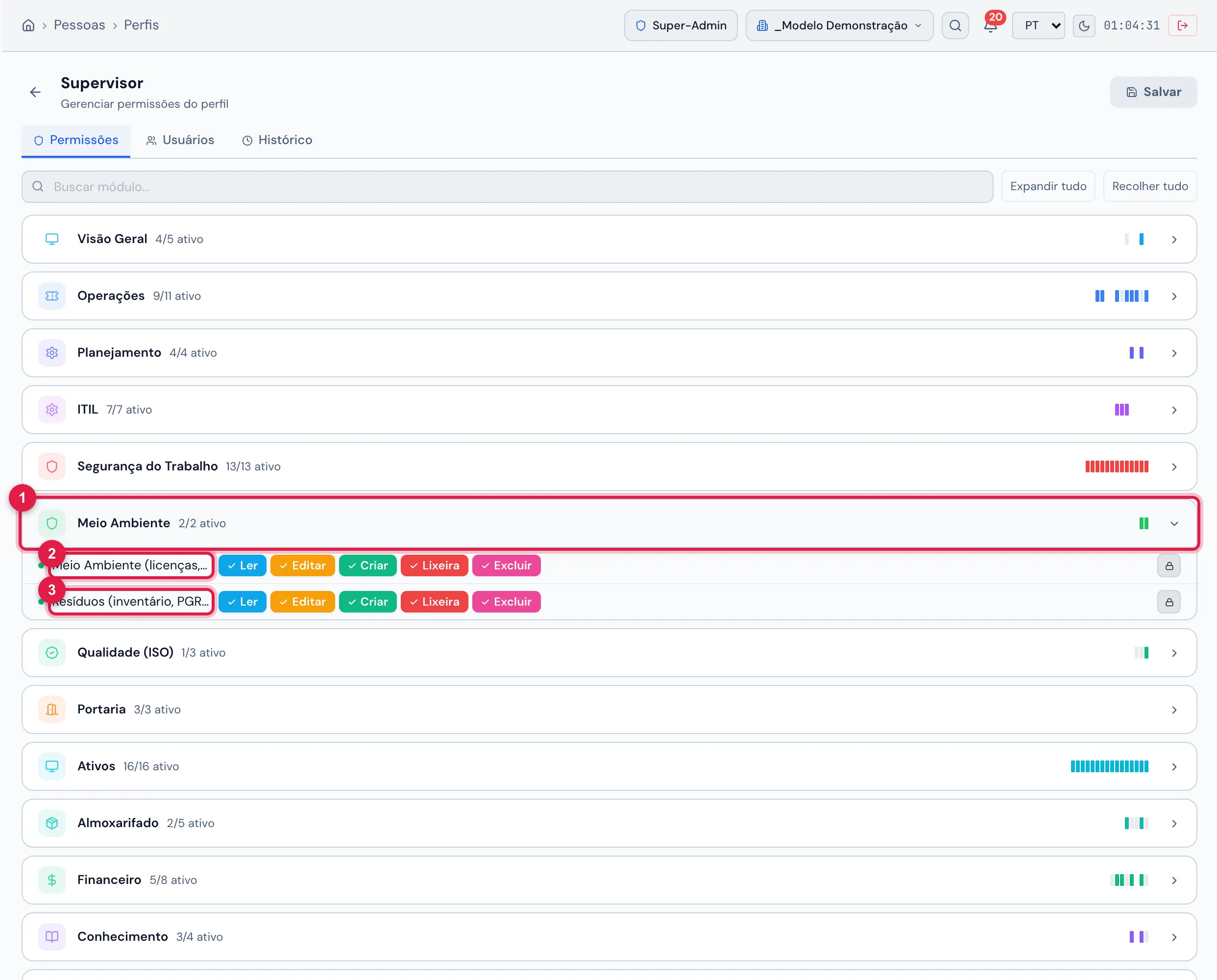Viewport: 1217px width, 980px height.
Task: Click the Operações ticket icon
Action: [52, 296]
